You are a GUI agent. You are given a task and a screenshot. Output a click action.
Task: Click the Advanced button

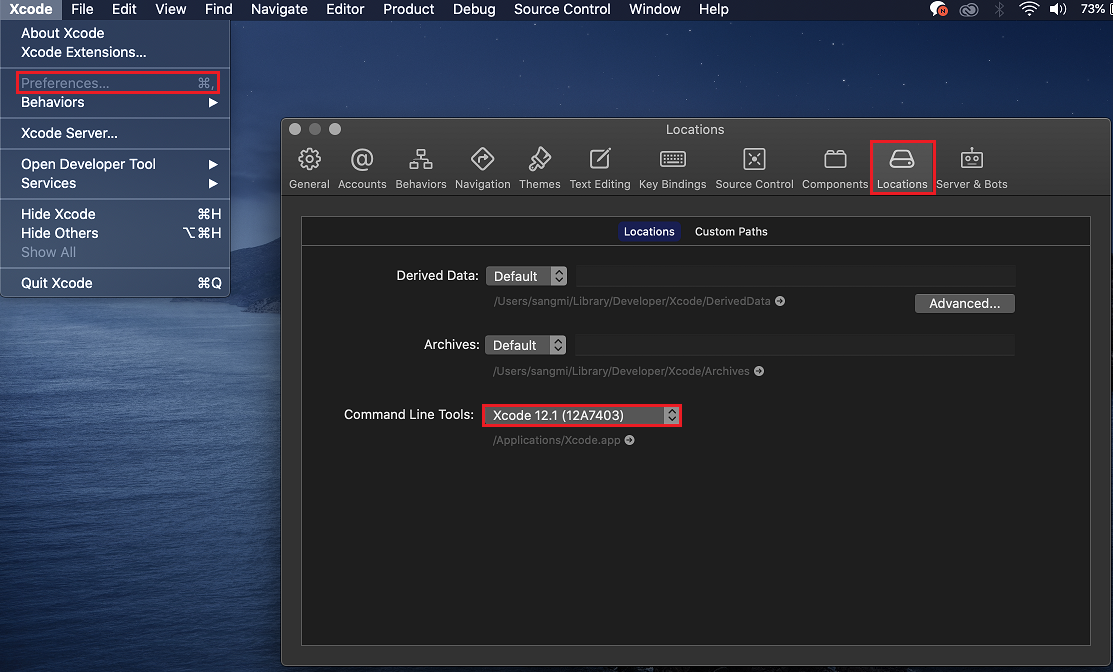tap(964, 303)
